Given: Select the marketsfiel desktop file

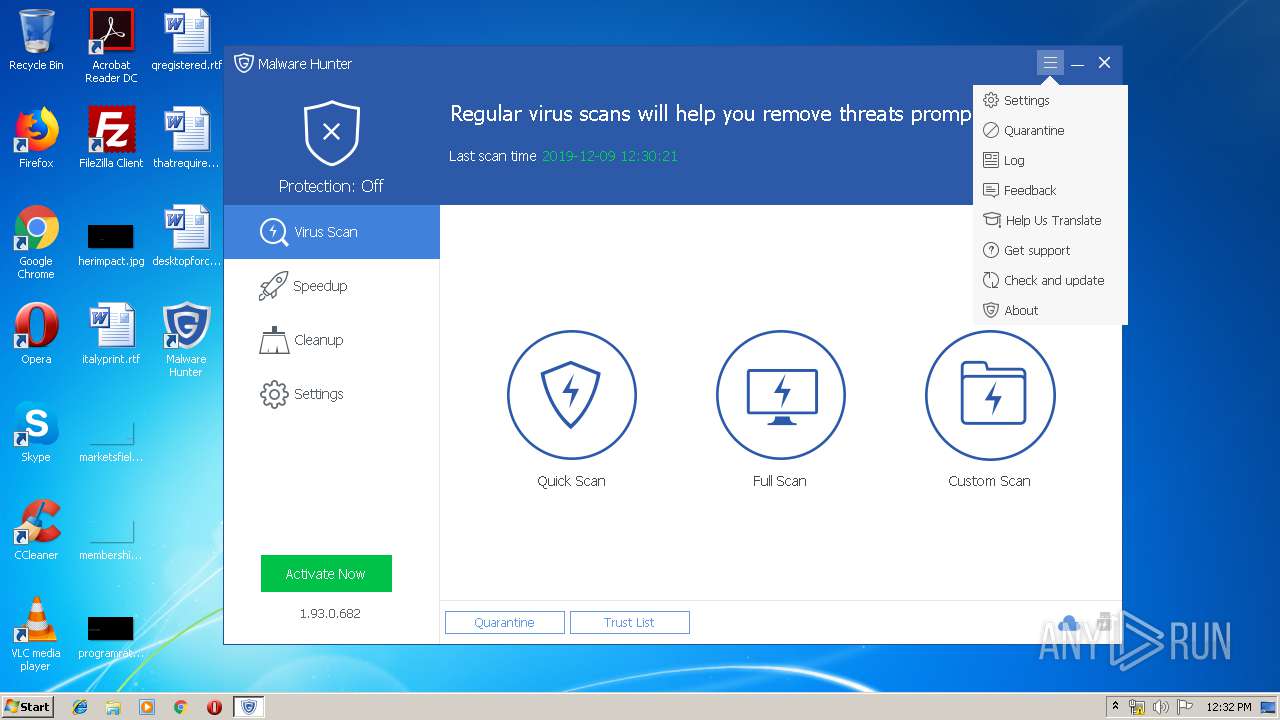Looking at the screenshot, I should (111, 440).
